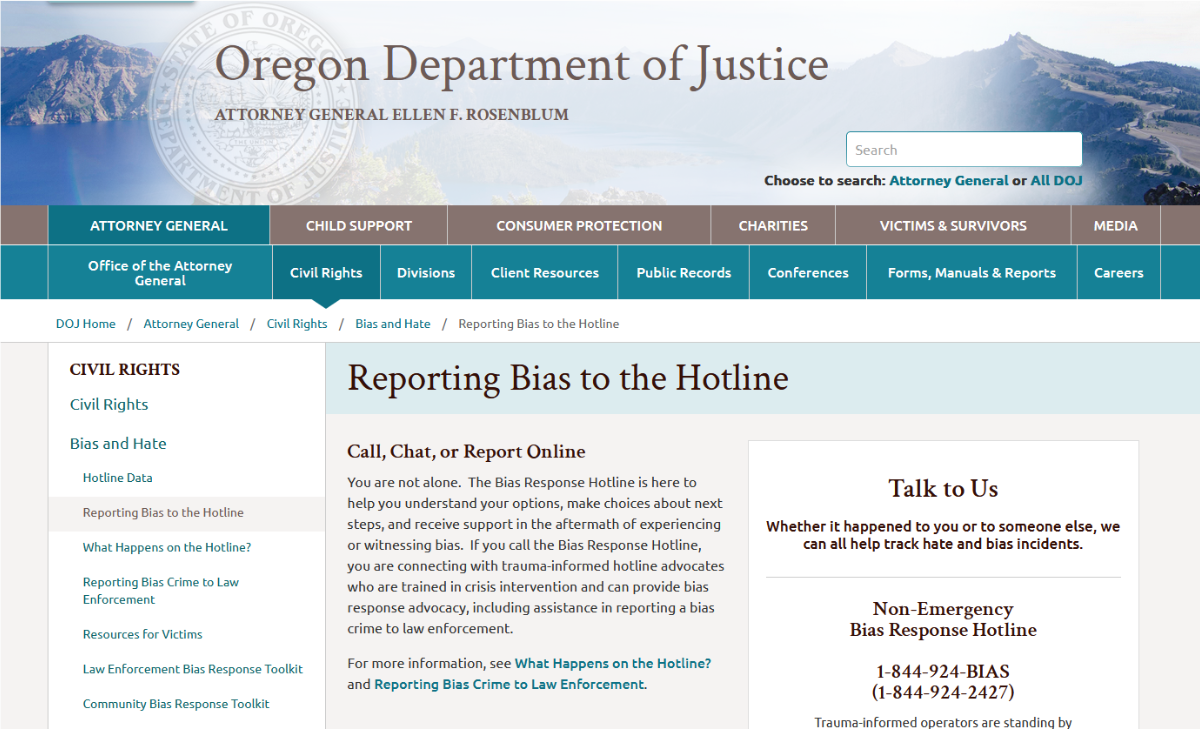Go to Office of the Attorney General
Screen dimensions: 1200x729
point(160,273)
